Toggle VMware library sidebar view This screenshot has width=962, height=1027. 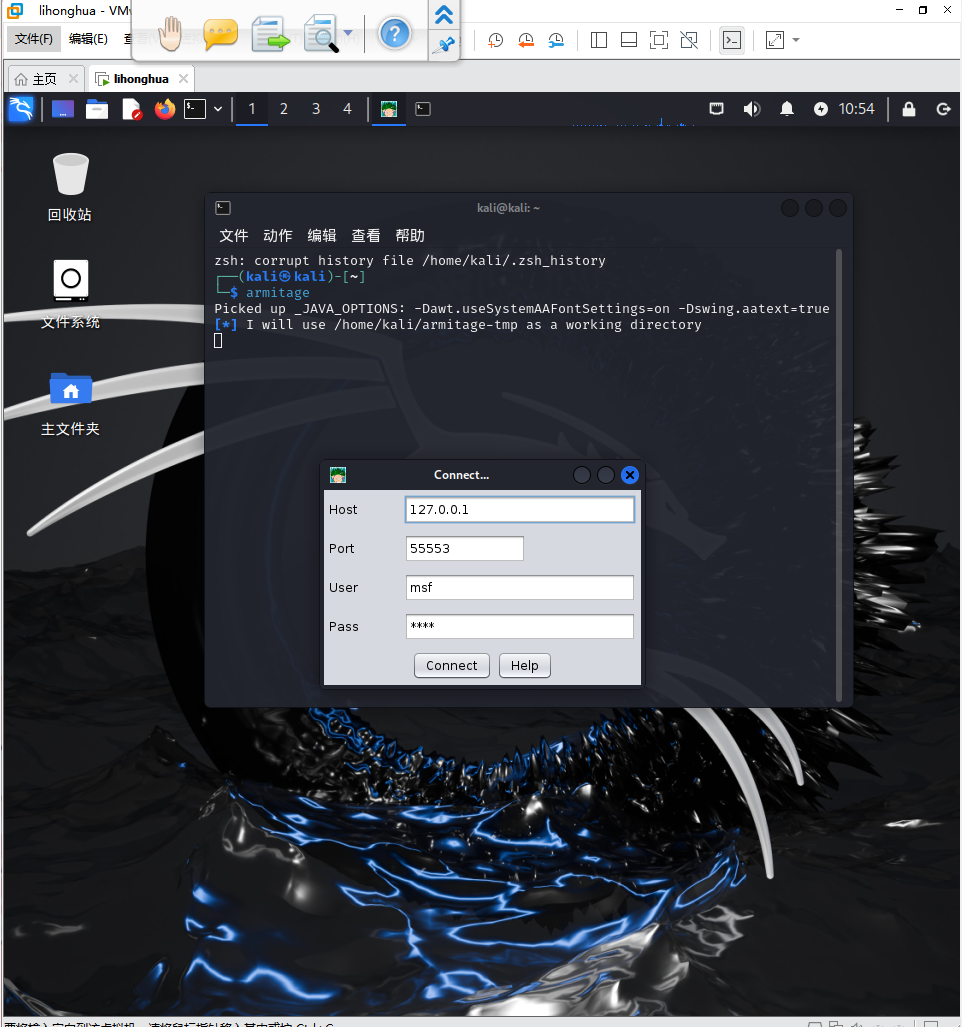(x=599, y=40)
